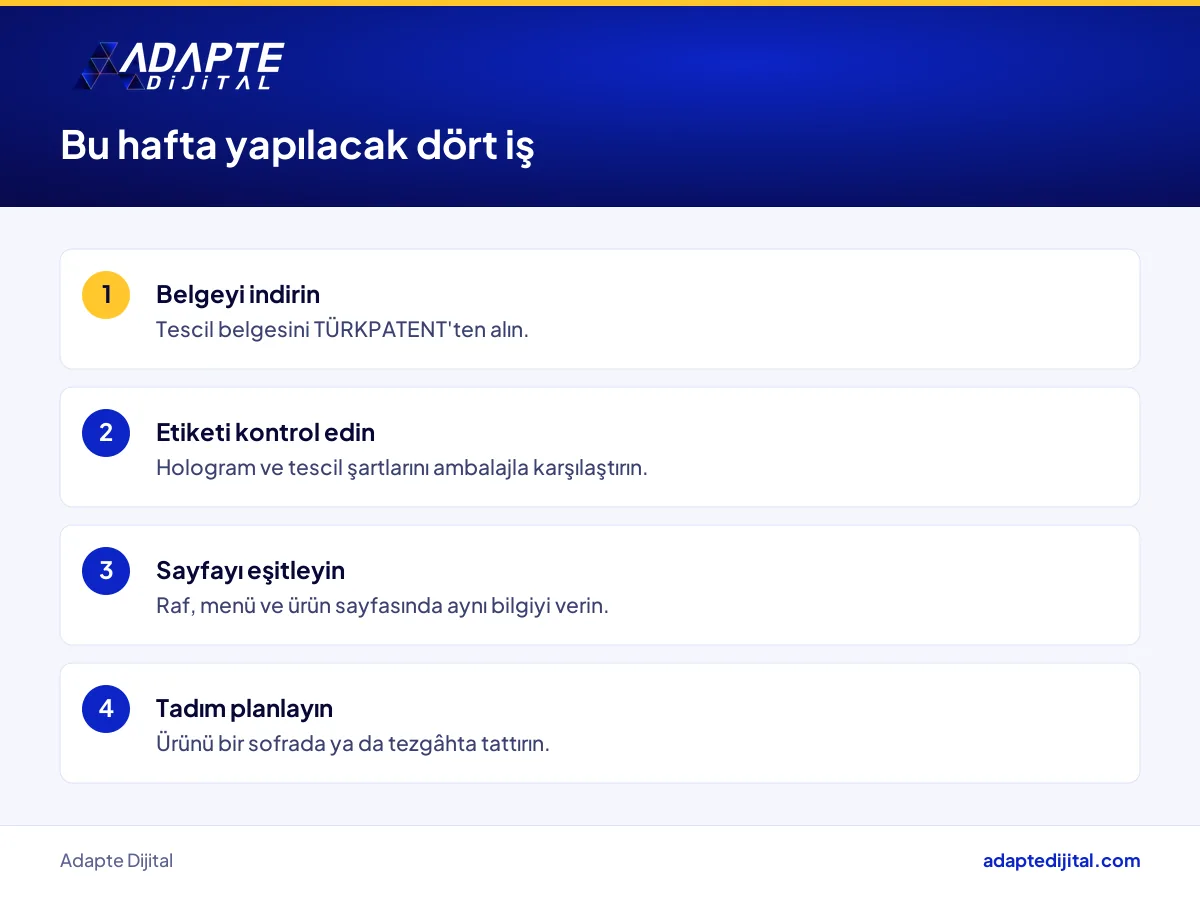
Task: Select the "Tadım planlayın" title
Action: [x=244, y=709]
